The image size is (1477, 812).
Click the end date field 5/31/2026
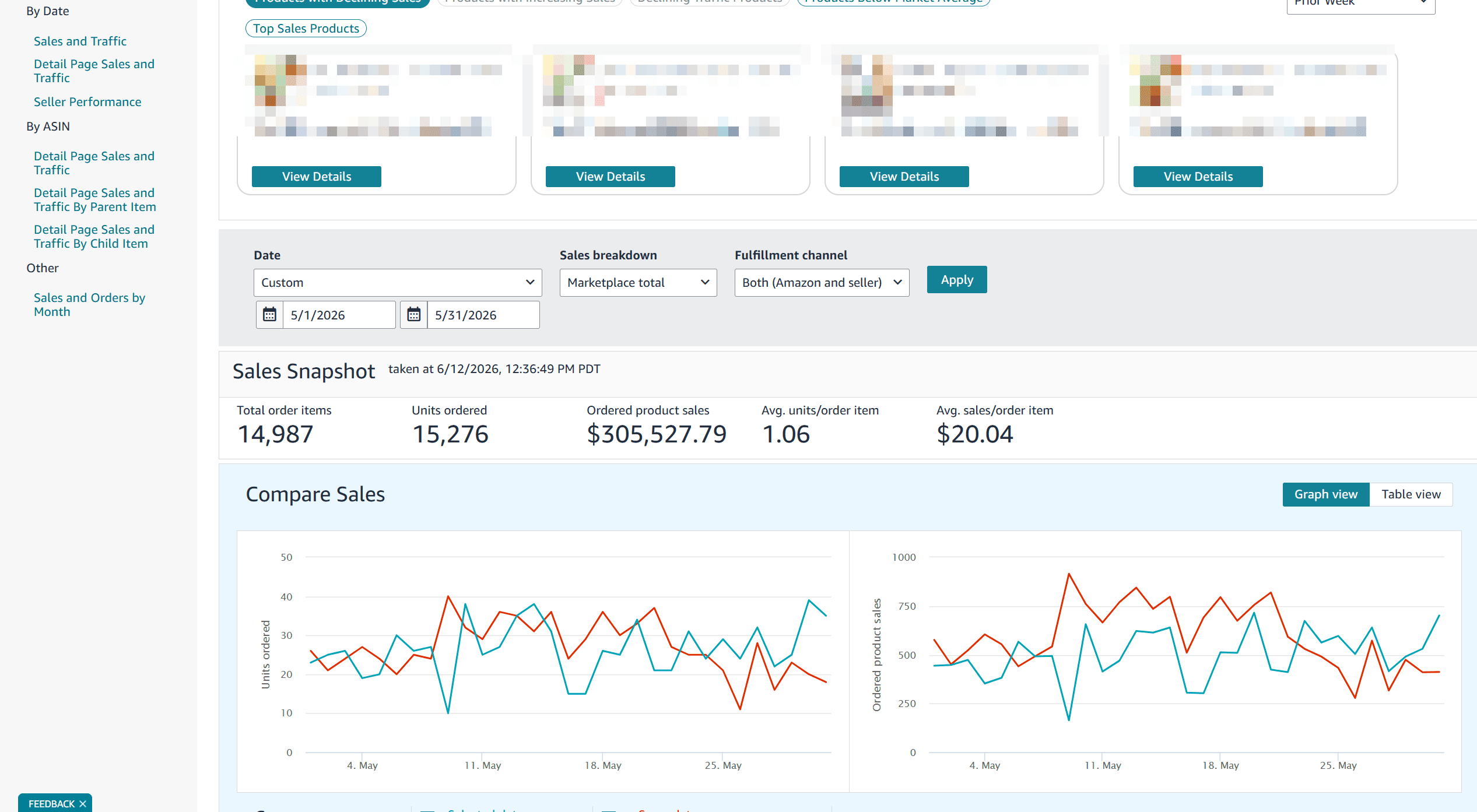click(483, 315)
